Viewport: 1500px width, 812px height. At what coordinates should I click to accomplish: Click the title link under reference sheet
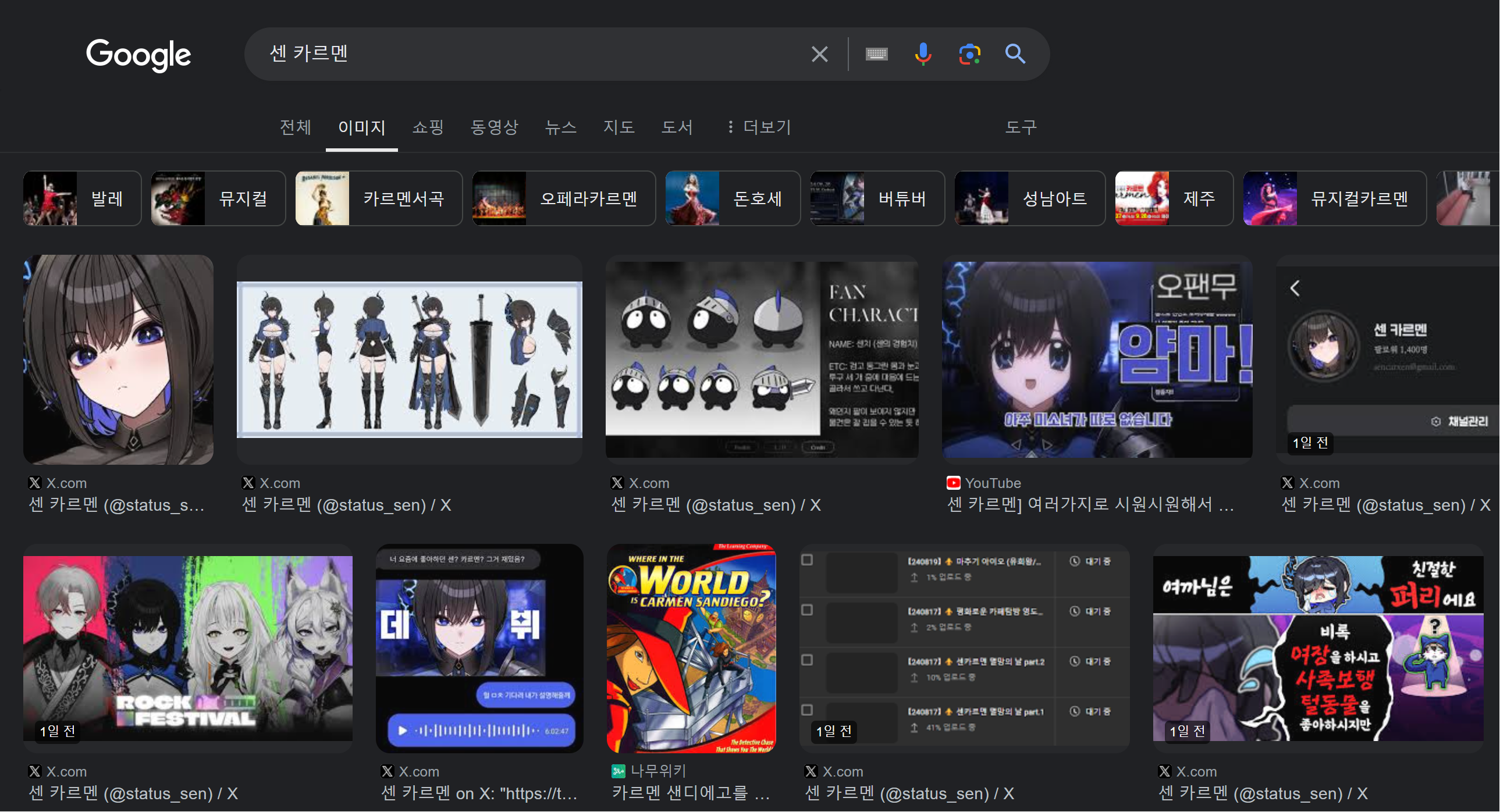(x=346, y=505)
